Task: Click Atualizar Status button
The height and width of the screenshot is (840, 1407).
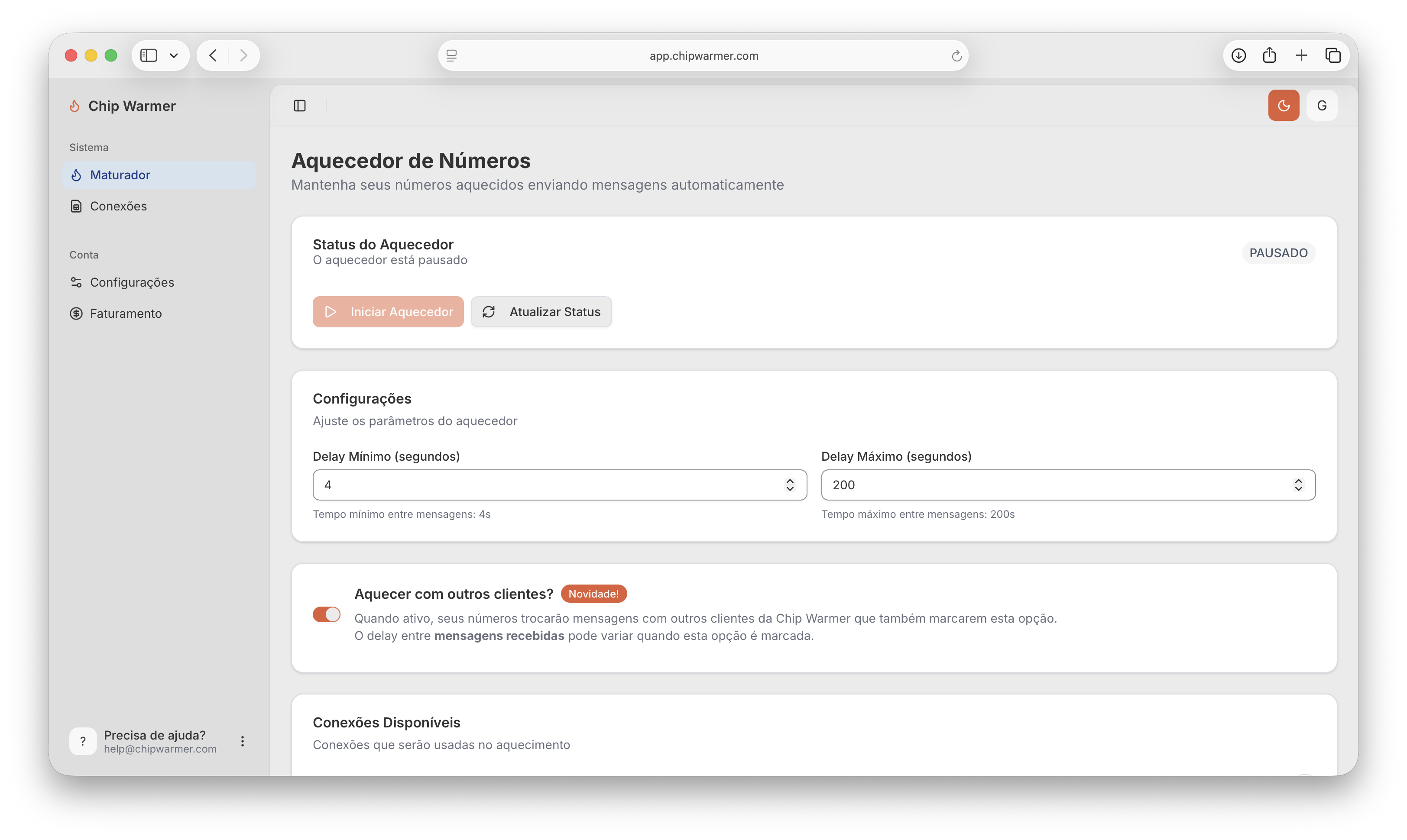Action: 541,312
